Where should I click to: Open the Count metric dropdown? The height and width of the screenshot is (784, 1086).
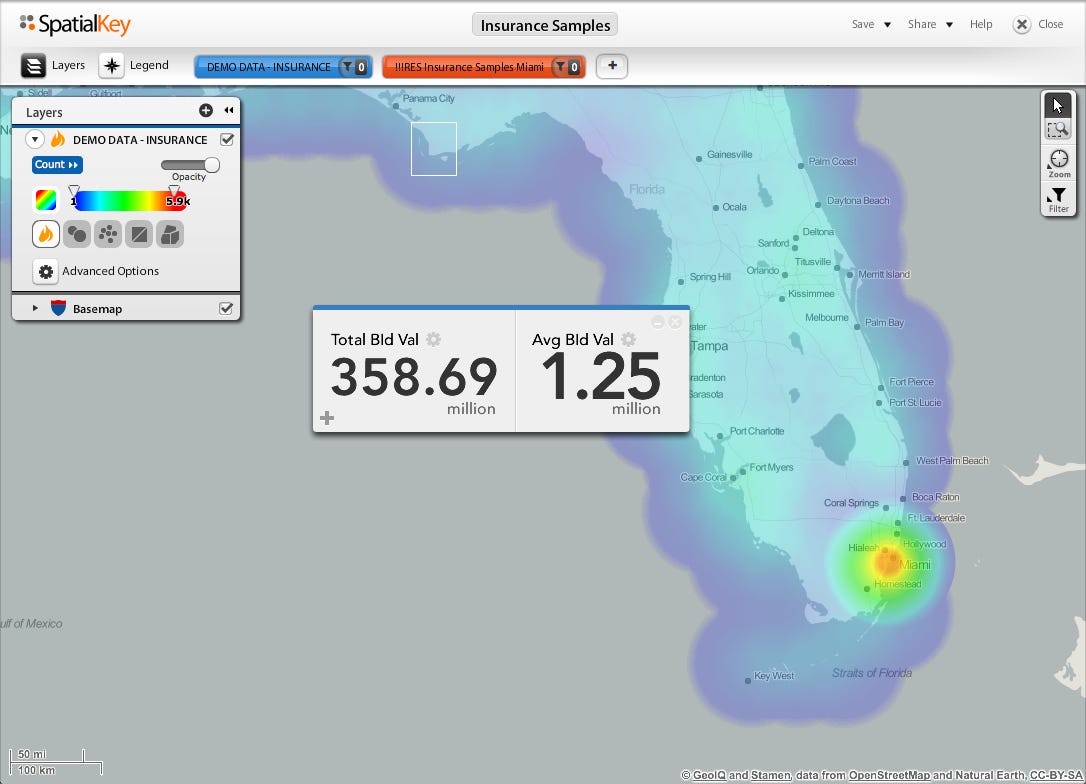point(57,165)
